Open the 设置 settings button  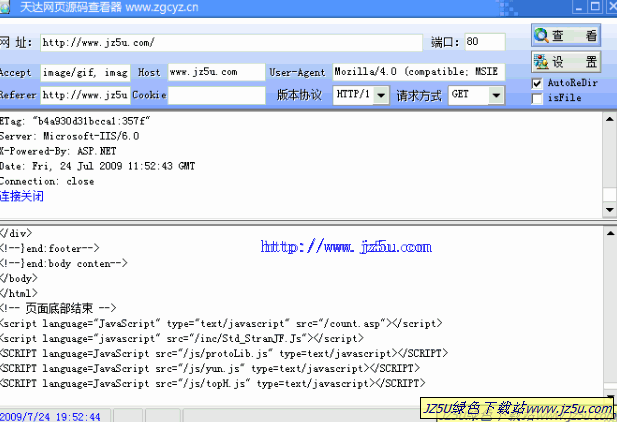click(566, 62)
